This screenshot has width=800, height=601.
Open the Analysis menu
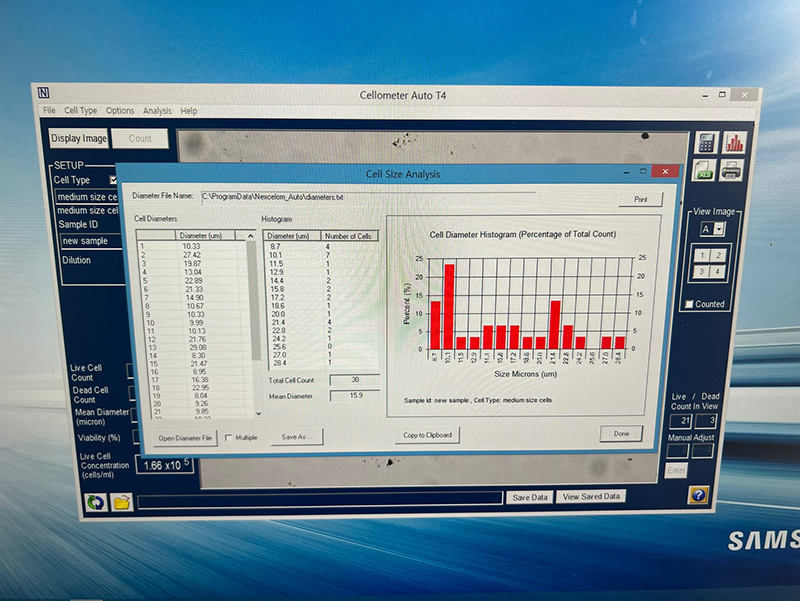(x=157, y=111)
